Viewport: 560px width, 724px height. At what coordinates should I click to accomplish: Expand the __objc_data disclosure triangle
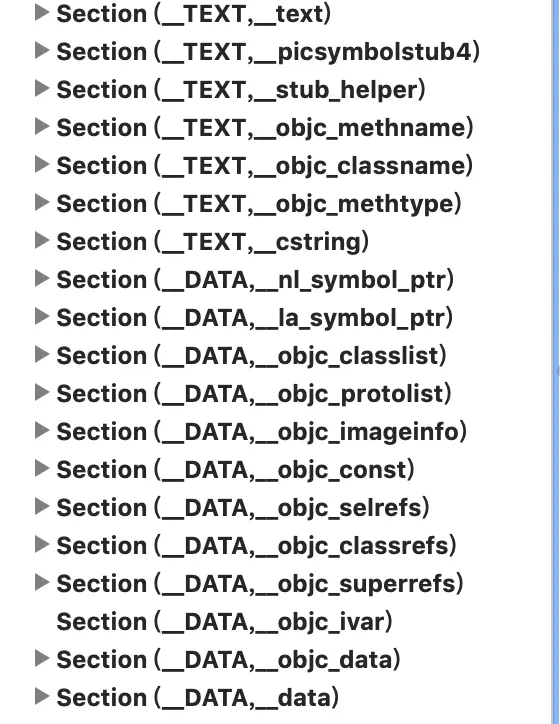(x=42, y=659)
